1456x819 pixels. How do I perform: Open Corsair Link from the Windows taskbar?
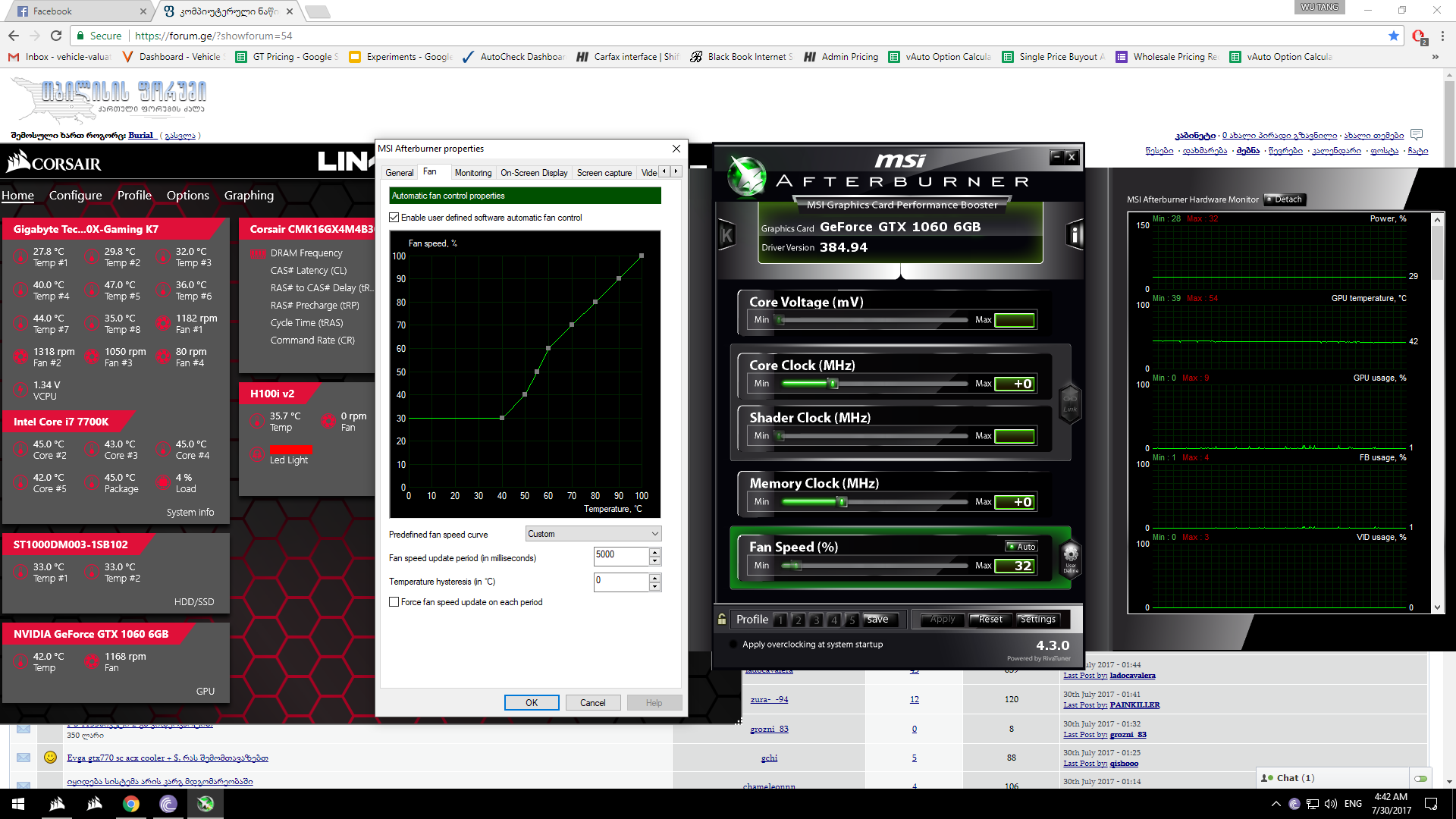57,804
